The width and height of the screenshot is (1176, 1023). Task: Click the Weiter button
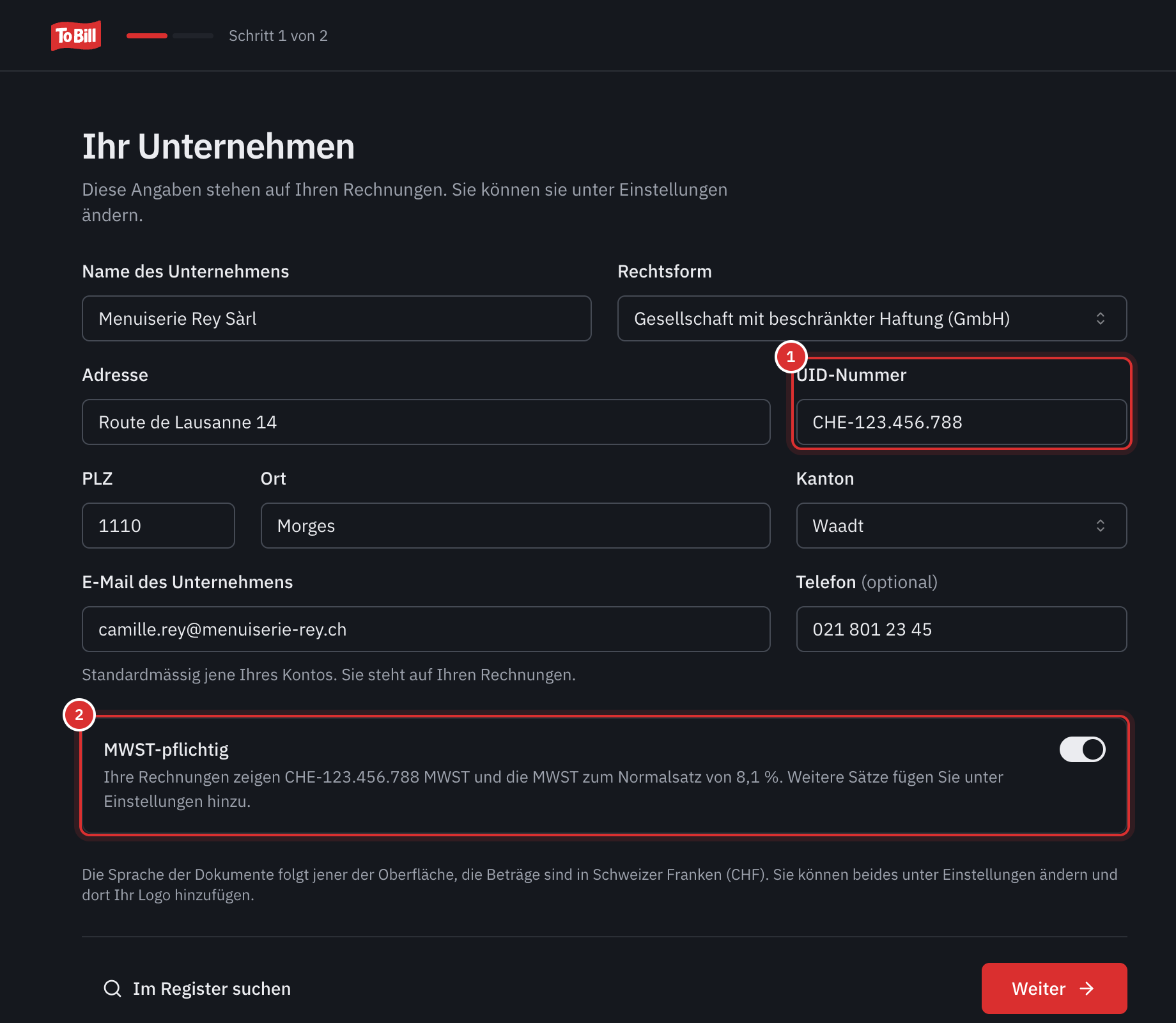pos(1054,988)
